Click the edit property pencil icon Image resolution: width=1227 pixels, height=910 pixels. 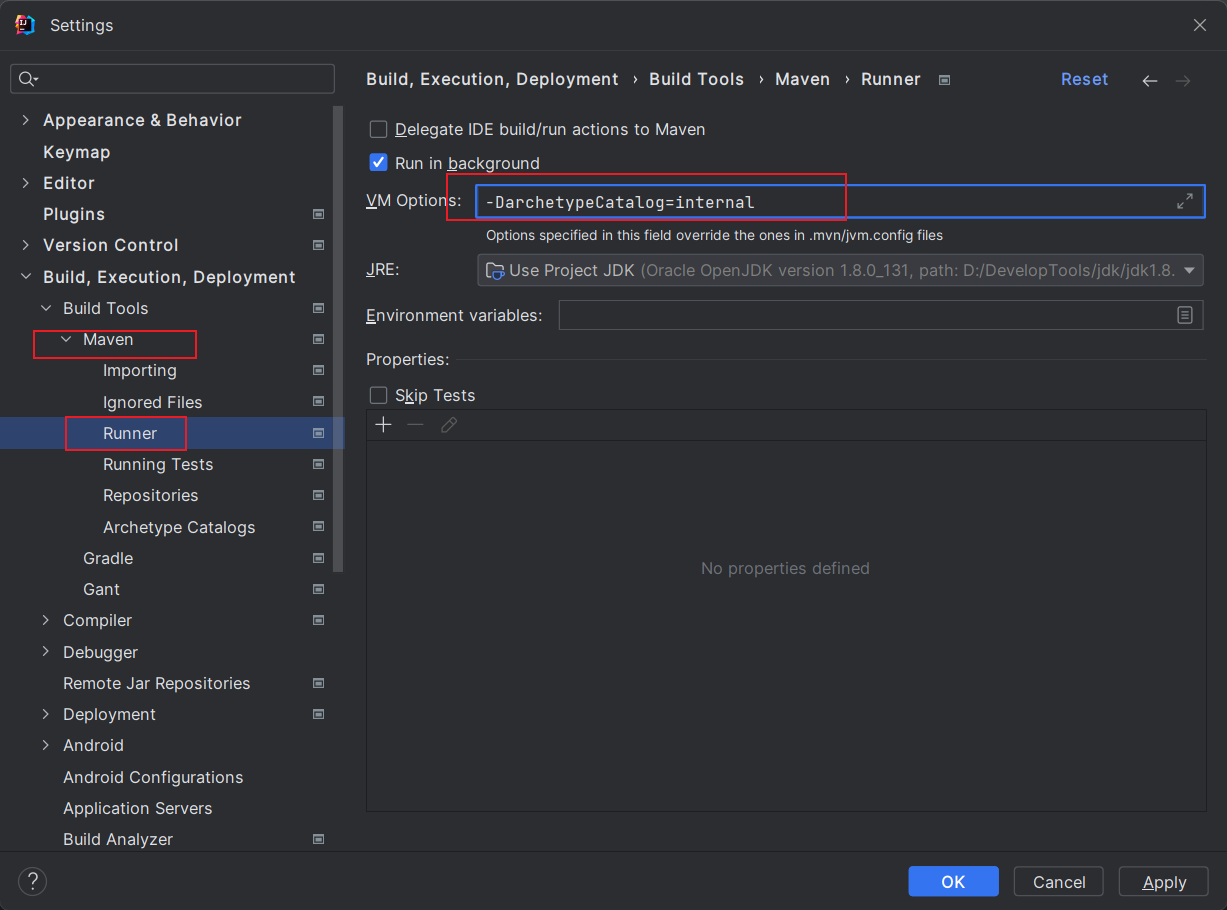click(x=449, y=425)
